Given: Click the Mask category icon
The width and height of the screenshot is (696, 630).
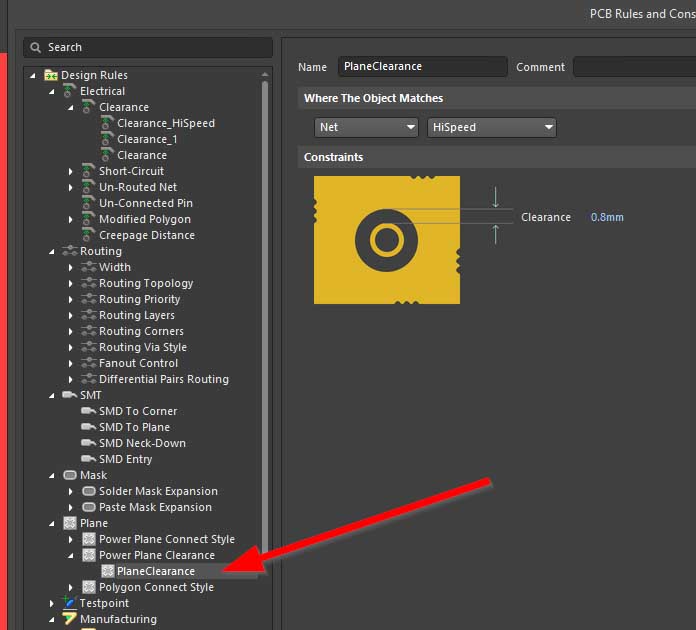Looking at the screenshot, I should 69,475.
